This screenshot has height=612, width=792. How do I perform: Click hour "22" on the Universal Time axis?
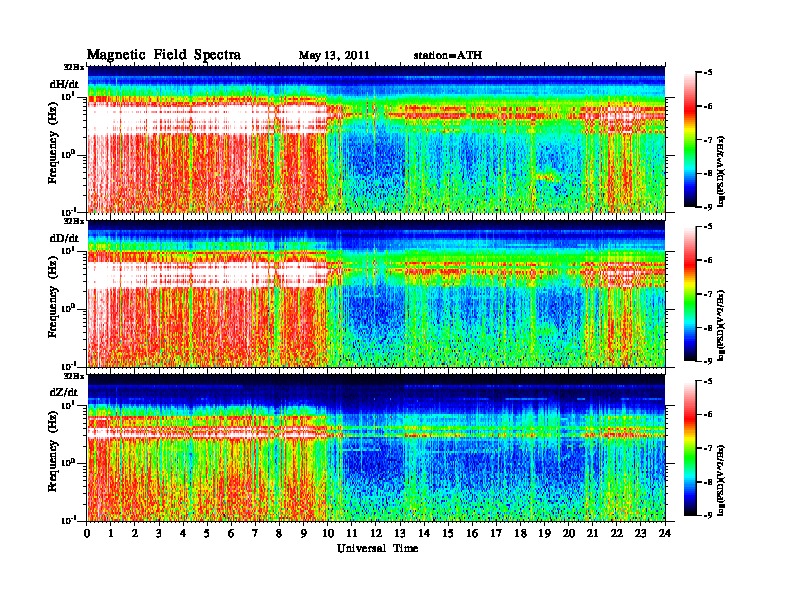tap(617, 533)
